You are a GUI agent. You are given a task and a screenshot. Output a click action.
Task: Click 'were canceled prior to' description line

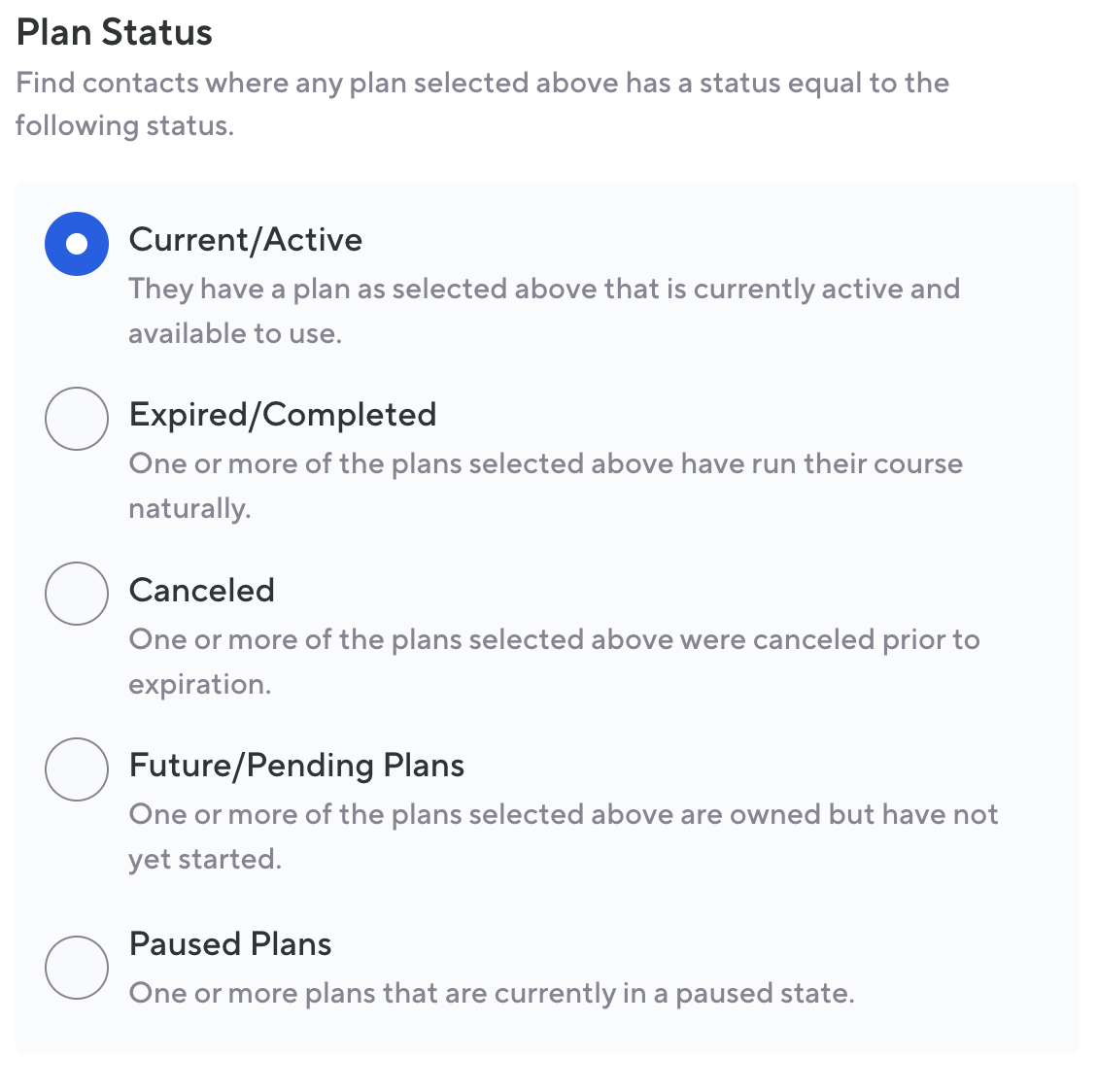pos(554,639)
